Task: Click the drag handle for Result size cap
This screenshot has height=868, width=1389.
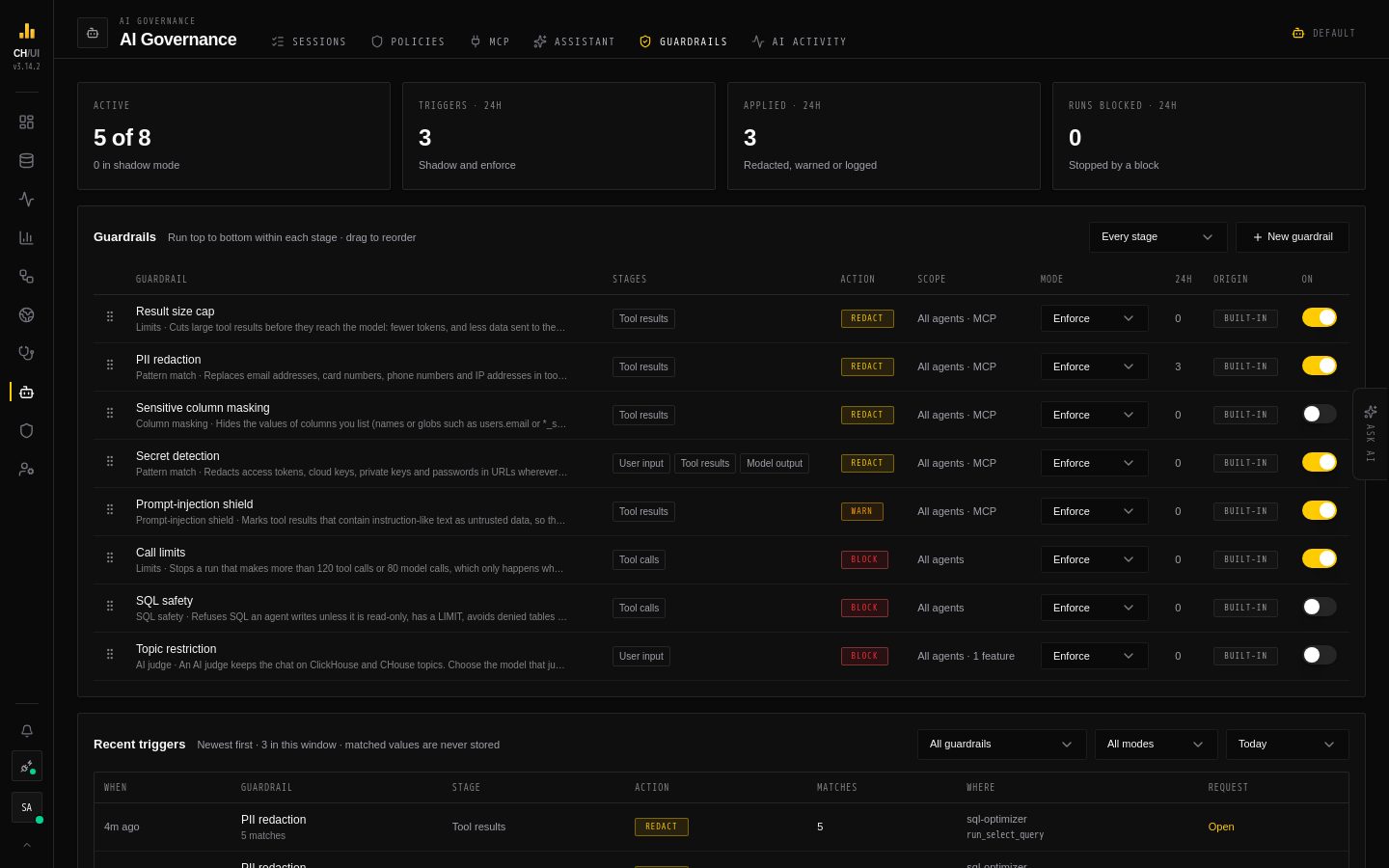Action: pos(110,317)
